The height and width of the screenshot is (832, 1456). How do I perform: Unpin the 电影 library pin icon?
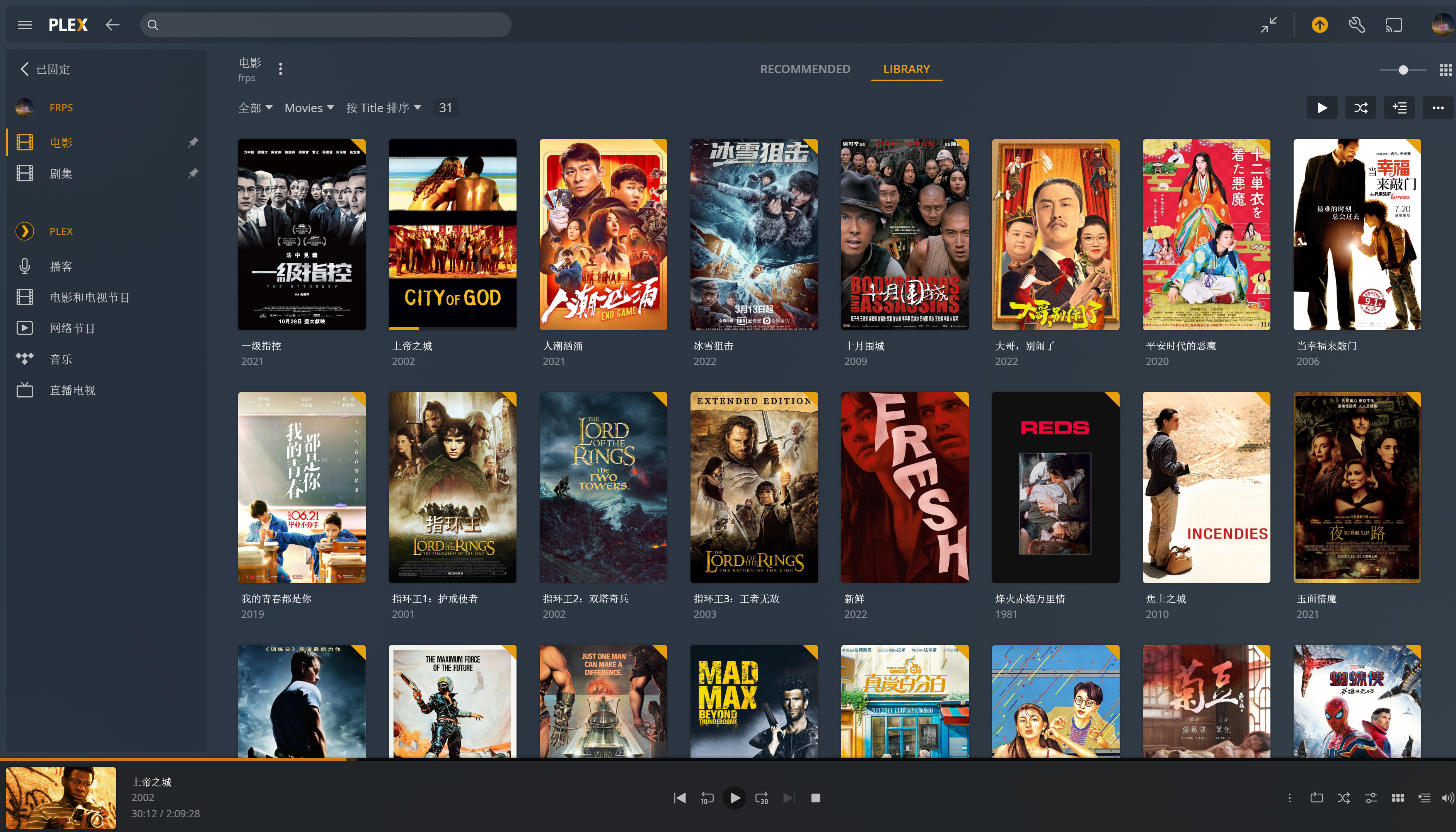(x=193, y=142)
